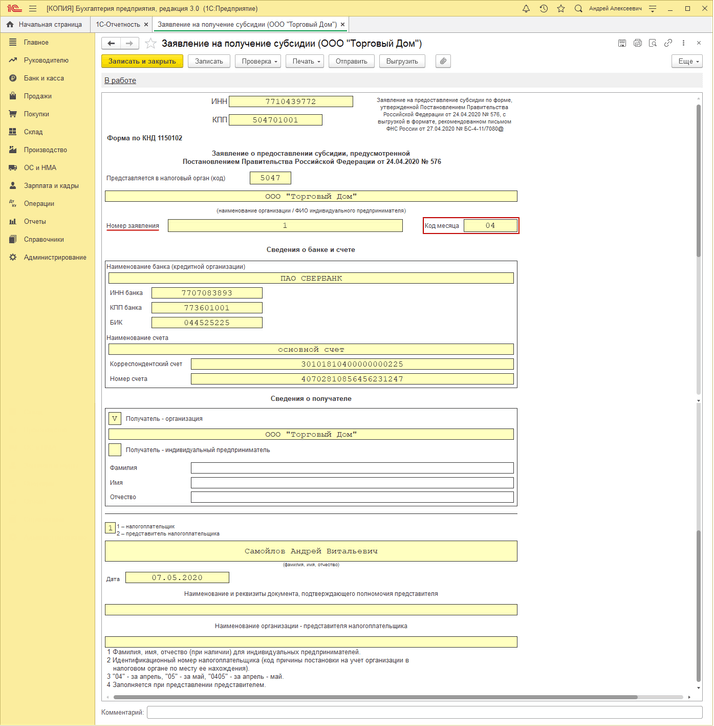Add form to favorites with star icon
Image resolution: width=714 pixels, height=726 pixels.
coord(152,44)
